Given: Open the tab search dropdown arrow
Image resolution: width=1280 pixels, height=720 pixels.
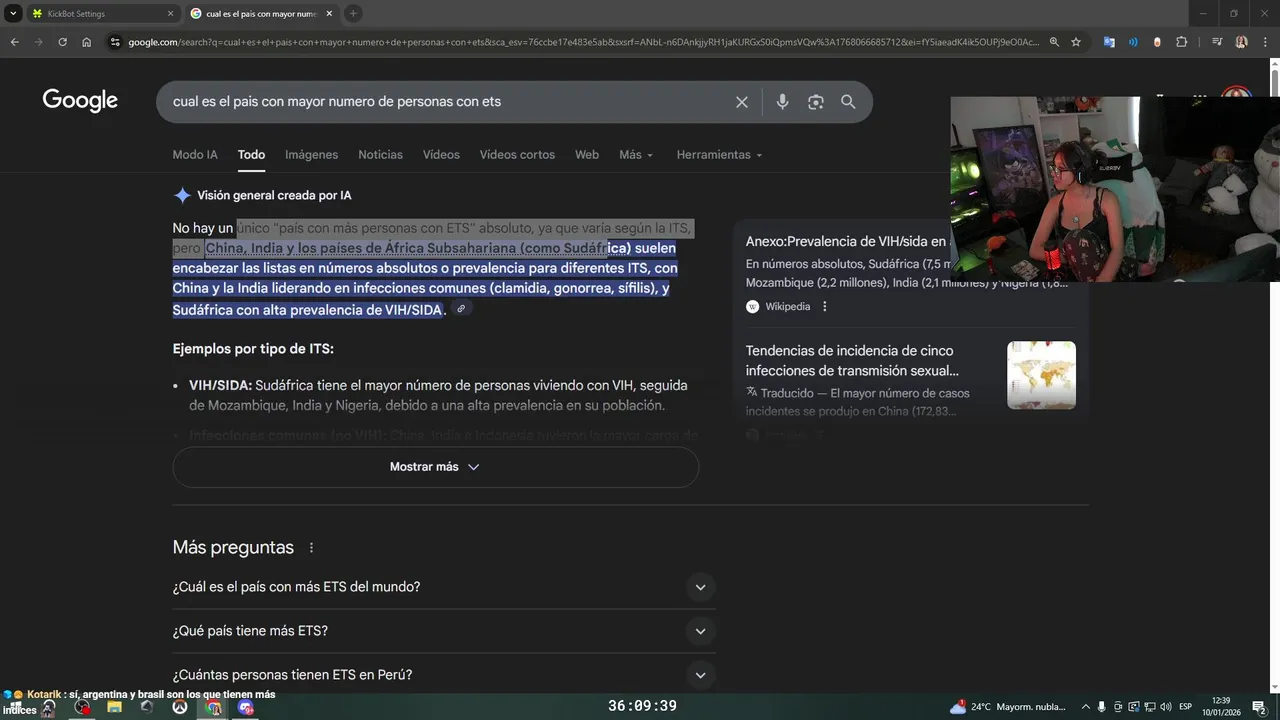Looking at the screenshot, I should pos(13,13).
